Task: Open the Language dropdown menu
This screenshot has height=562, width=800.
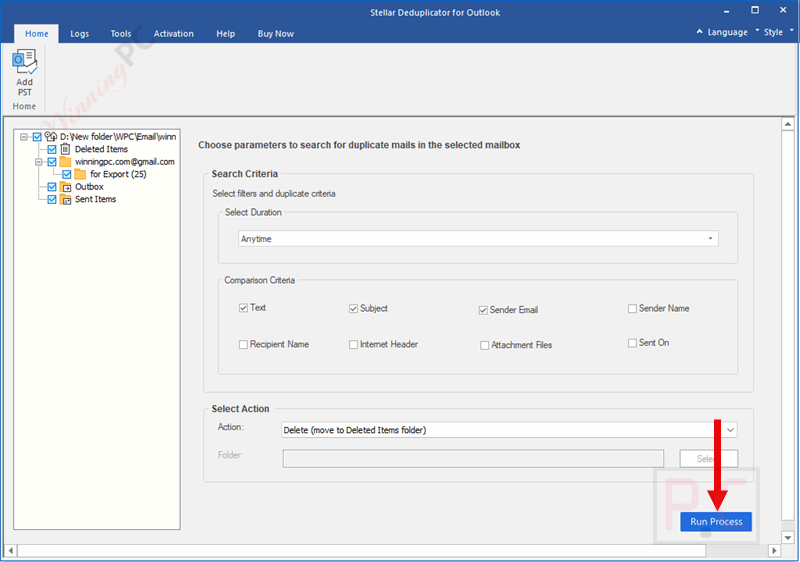Action: pyautogui.click(x=730, y=32)
